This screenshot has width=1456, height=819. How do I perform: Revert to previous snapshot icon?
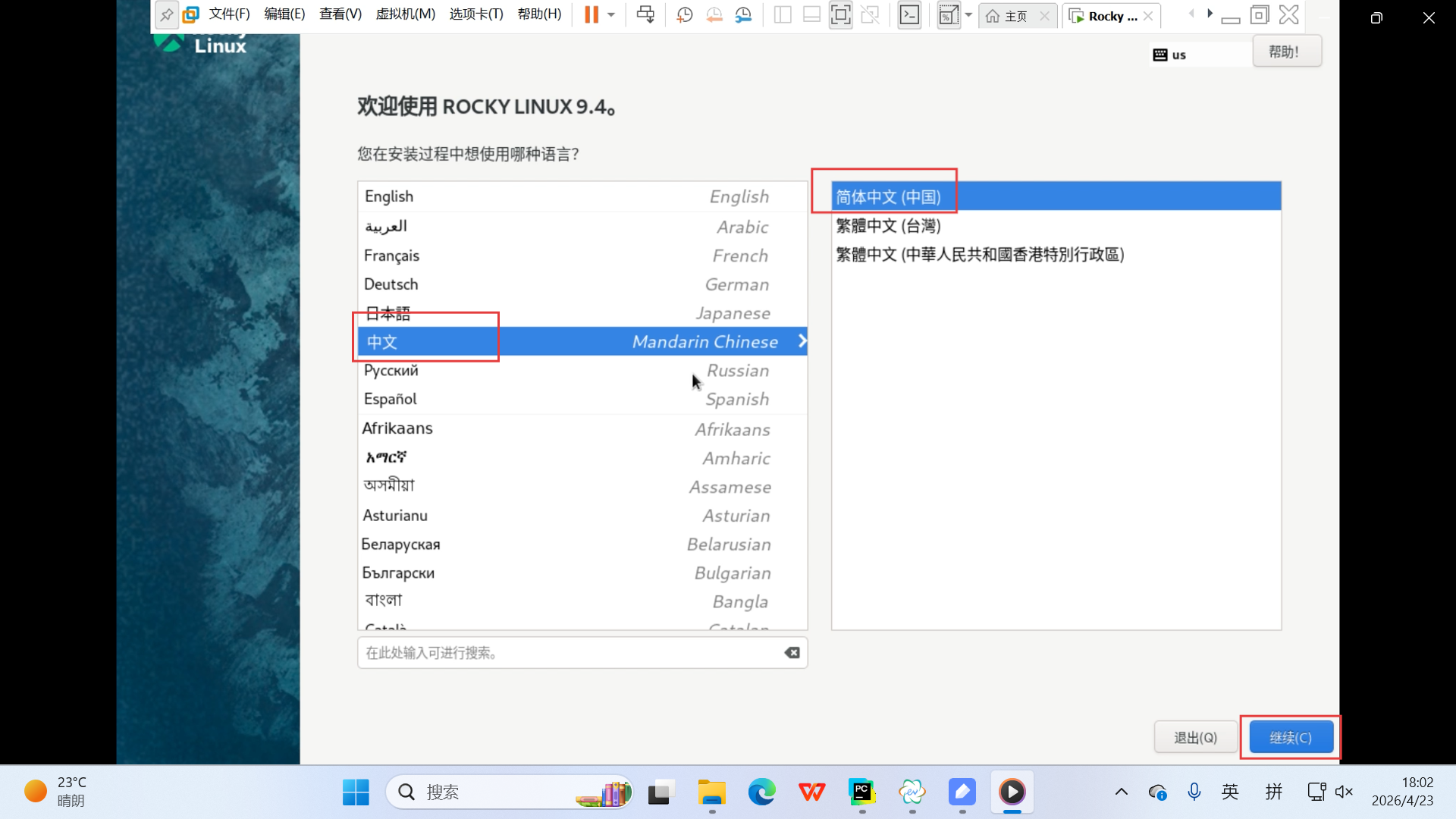tap(714, 14)
